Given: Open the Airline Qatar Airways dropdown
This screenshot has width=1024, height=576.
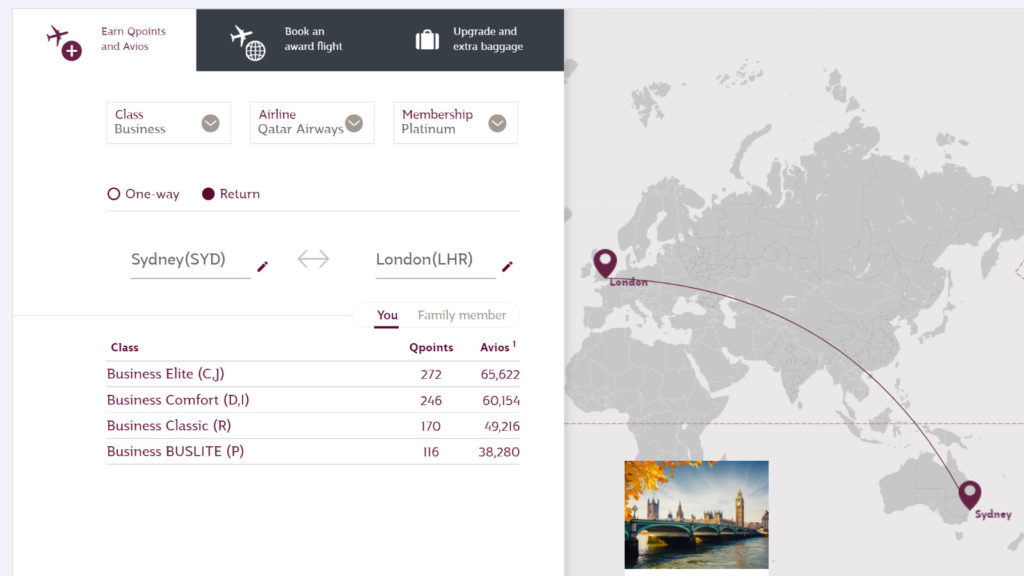Looking at the screenshot, I should pos(354,122).
